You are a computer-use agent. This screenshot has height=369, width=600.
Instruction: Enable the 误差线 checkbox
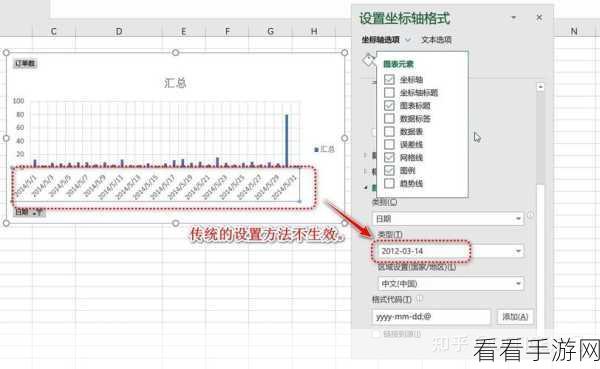(x=389, y=144)
